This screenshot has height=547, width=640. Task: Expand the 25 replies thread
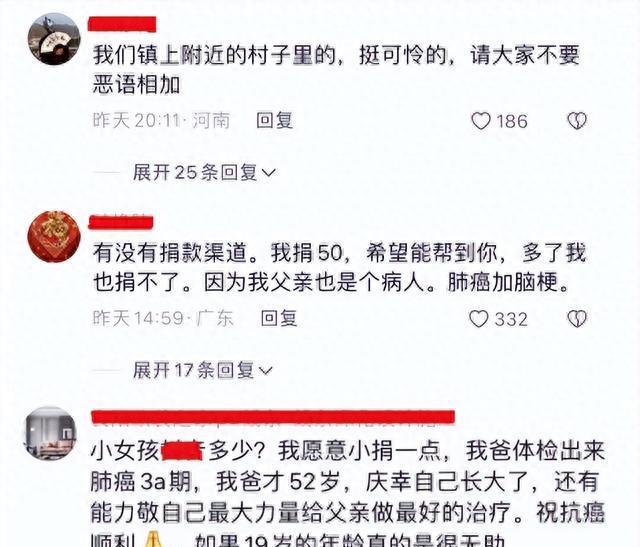204,173
